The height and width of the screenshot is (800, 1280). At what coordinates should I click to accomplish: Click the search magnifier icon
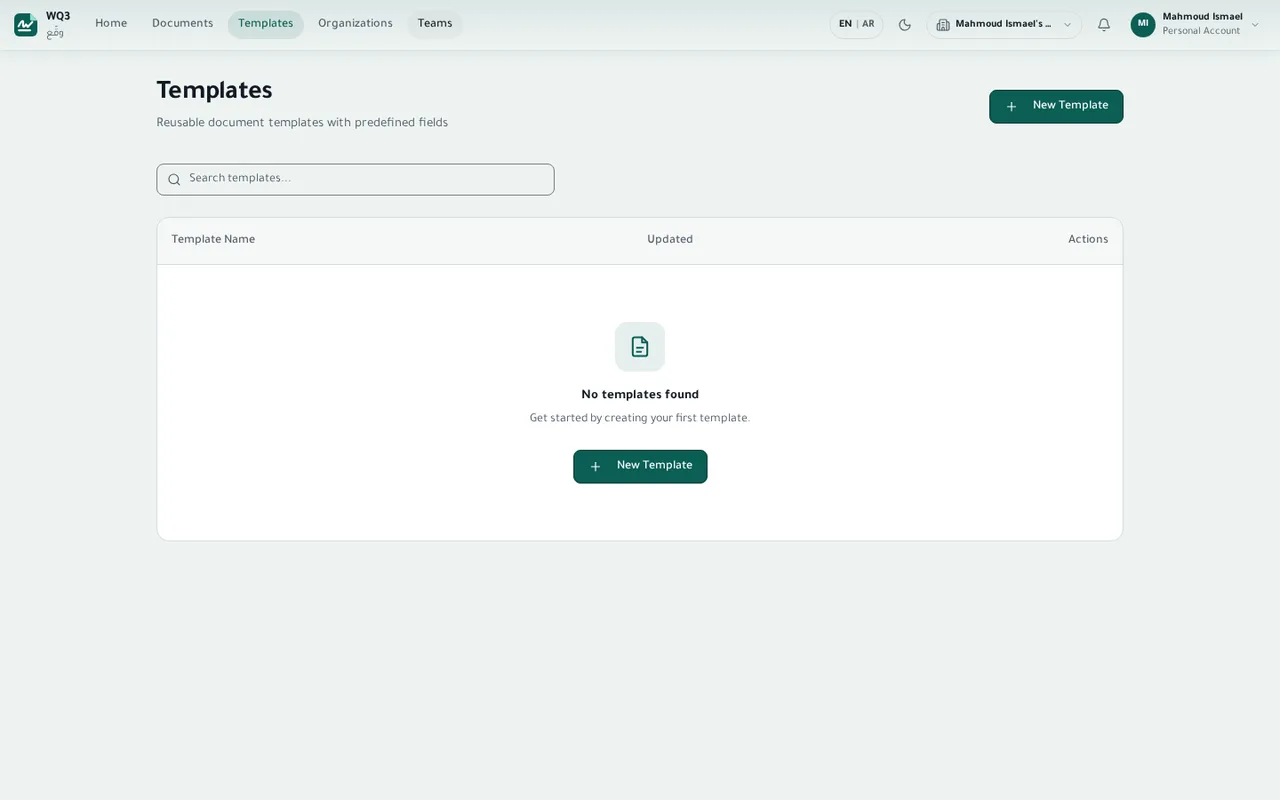pyautogui.click(x=174, y=180)
